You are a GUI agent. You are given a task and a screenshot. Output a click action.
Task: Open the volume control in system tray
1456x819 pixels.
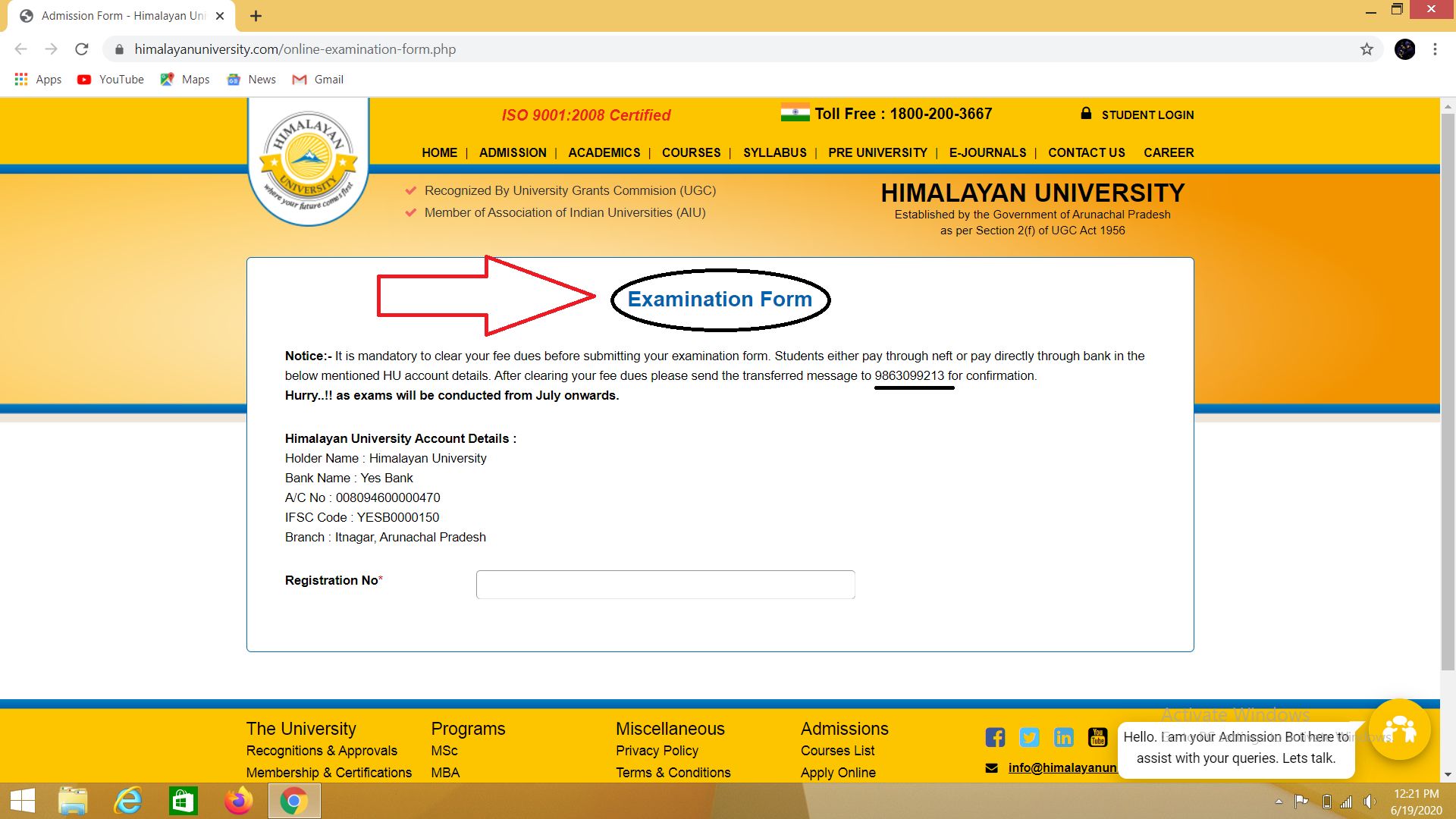pyautogui.click(x=1370, y=802)
